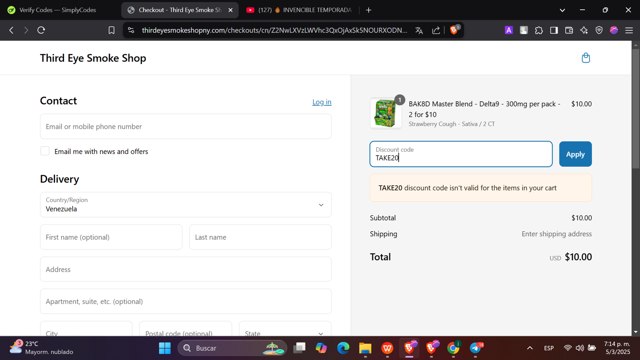This screenshot has height=360, width=640.
Task: Click the BAK8D Master Blend product thumbnail
Action: tap(385, 113)
